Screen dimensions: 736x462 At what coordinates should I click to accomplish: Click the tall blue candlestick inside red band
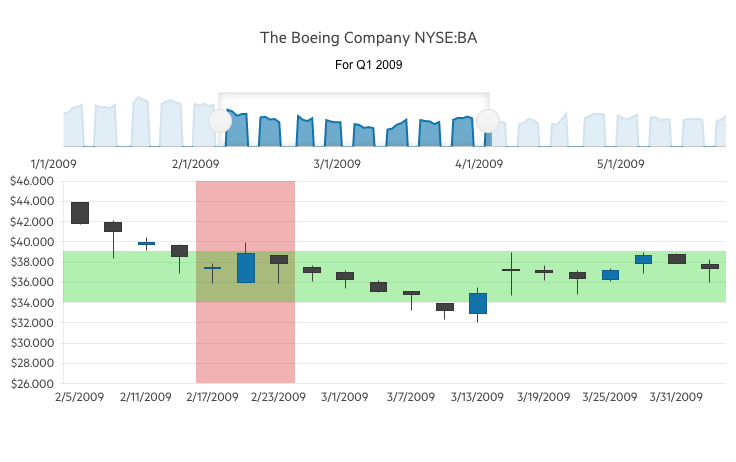click(246, 268)
